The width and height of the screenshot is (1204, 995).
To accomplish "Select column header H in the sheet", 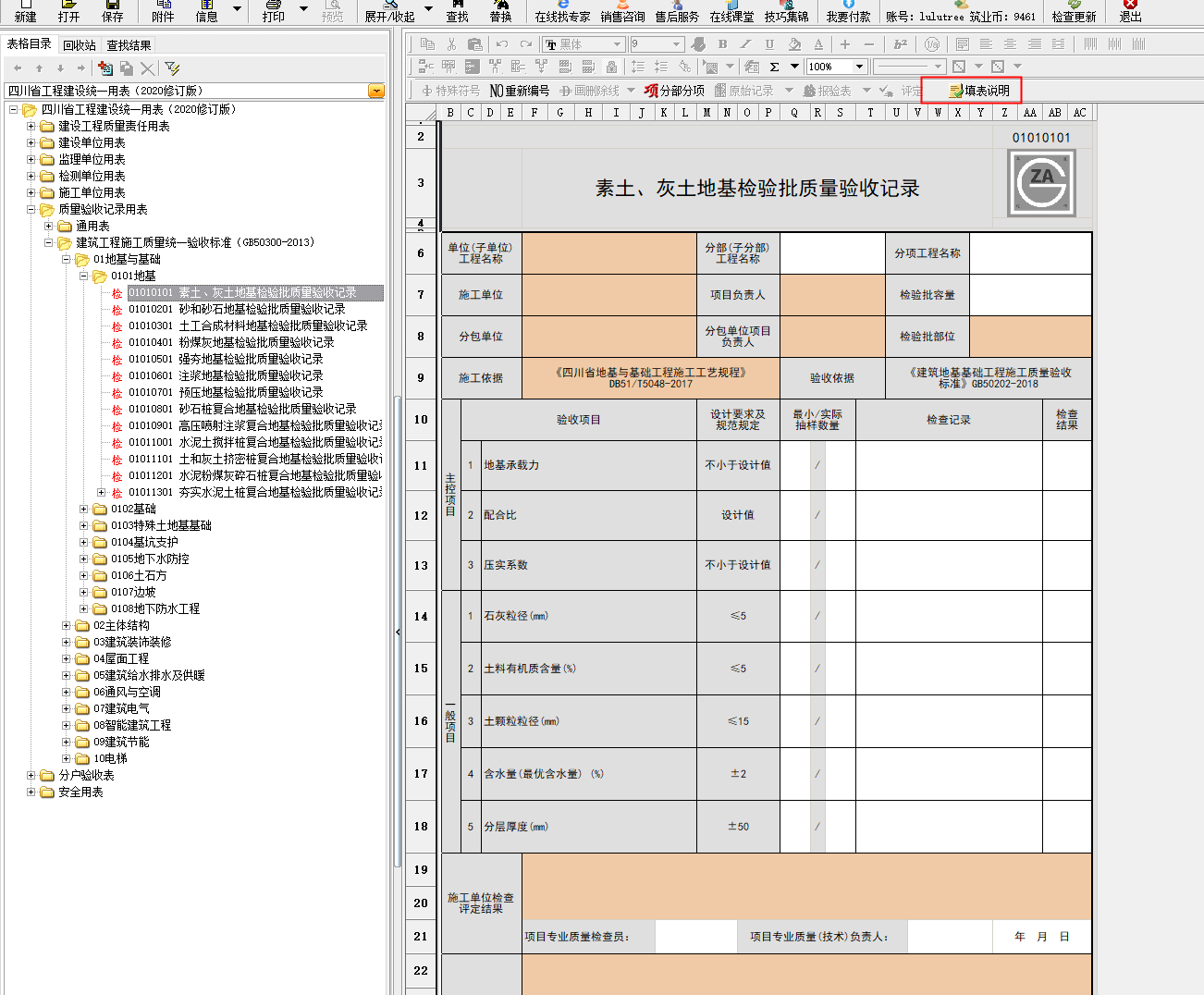I will (588, 113).
